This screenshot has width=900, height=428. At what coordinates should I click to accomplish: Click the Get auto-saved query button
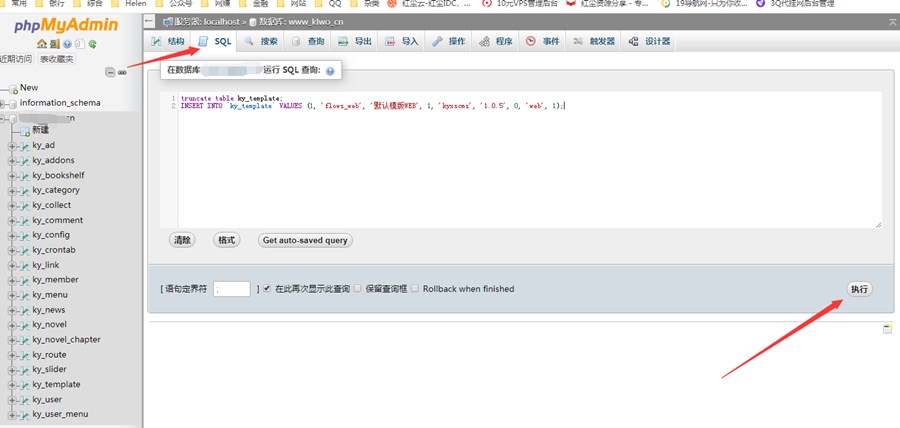click(x=305, y=240)
